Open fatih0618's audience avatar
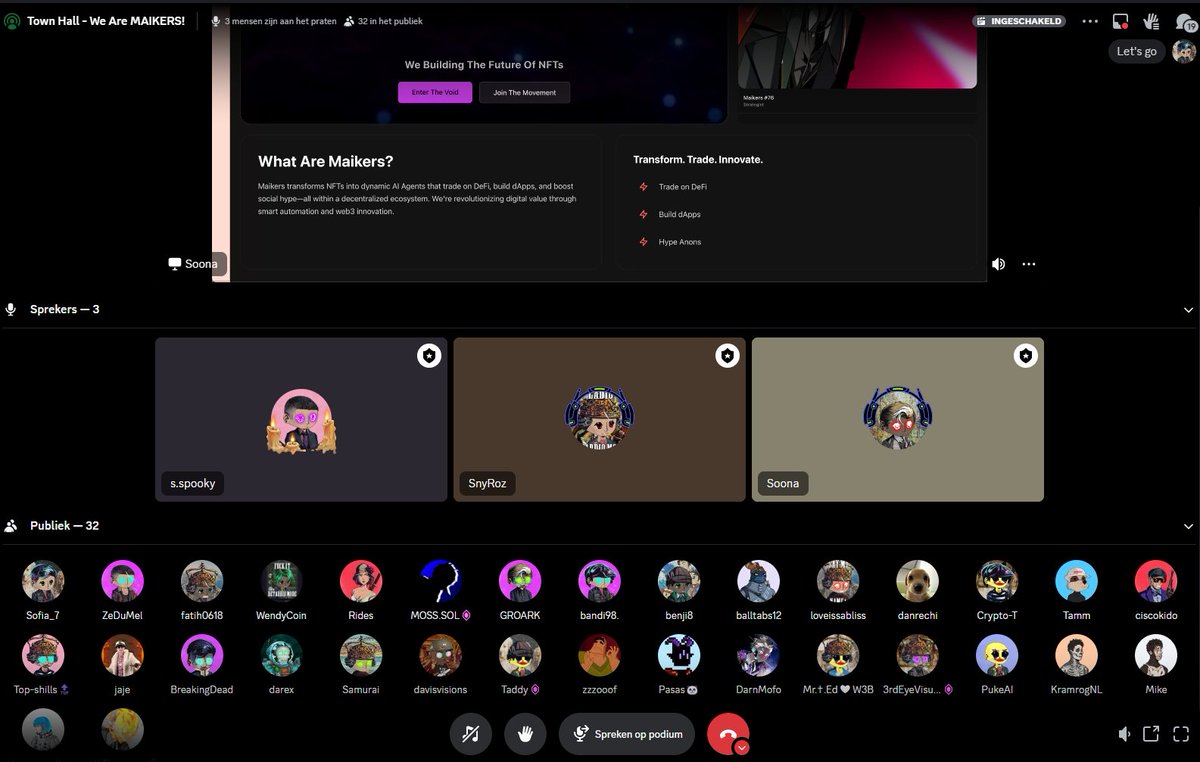Viewport: 1200px width, 762px height. (x=202, y=581)
